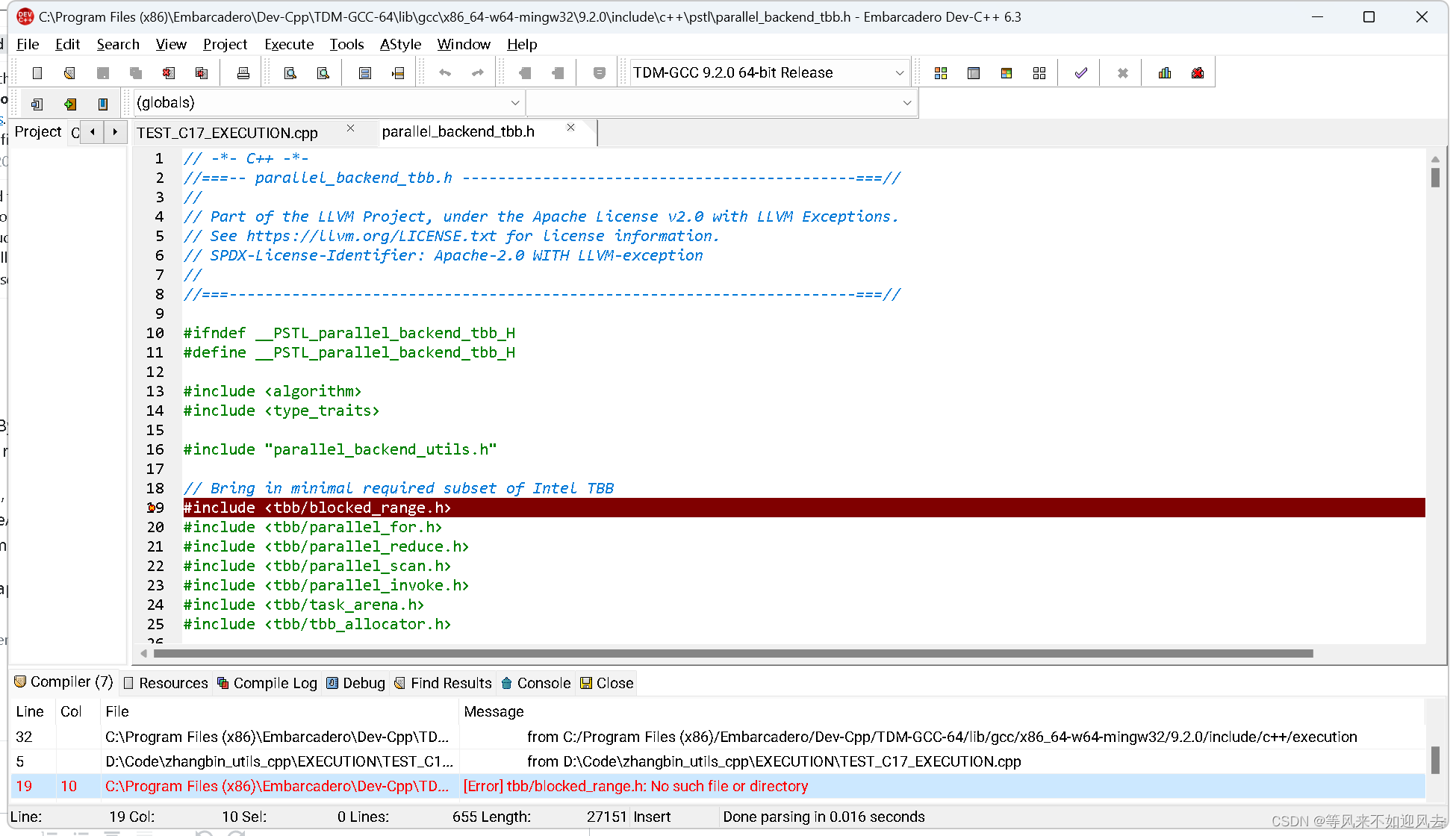Open the Edit menu
1456x836 pixels.
67,44
